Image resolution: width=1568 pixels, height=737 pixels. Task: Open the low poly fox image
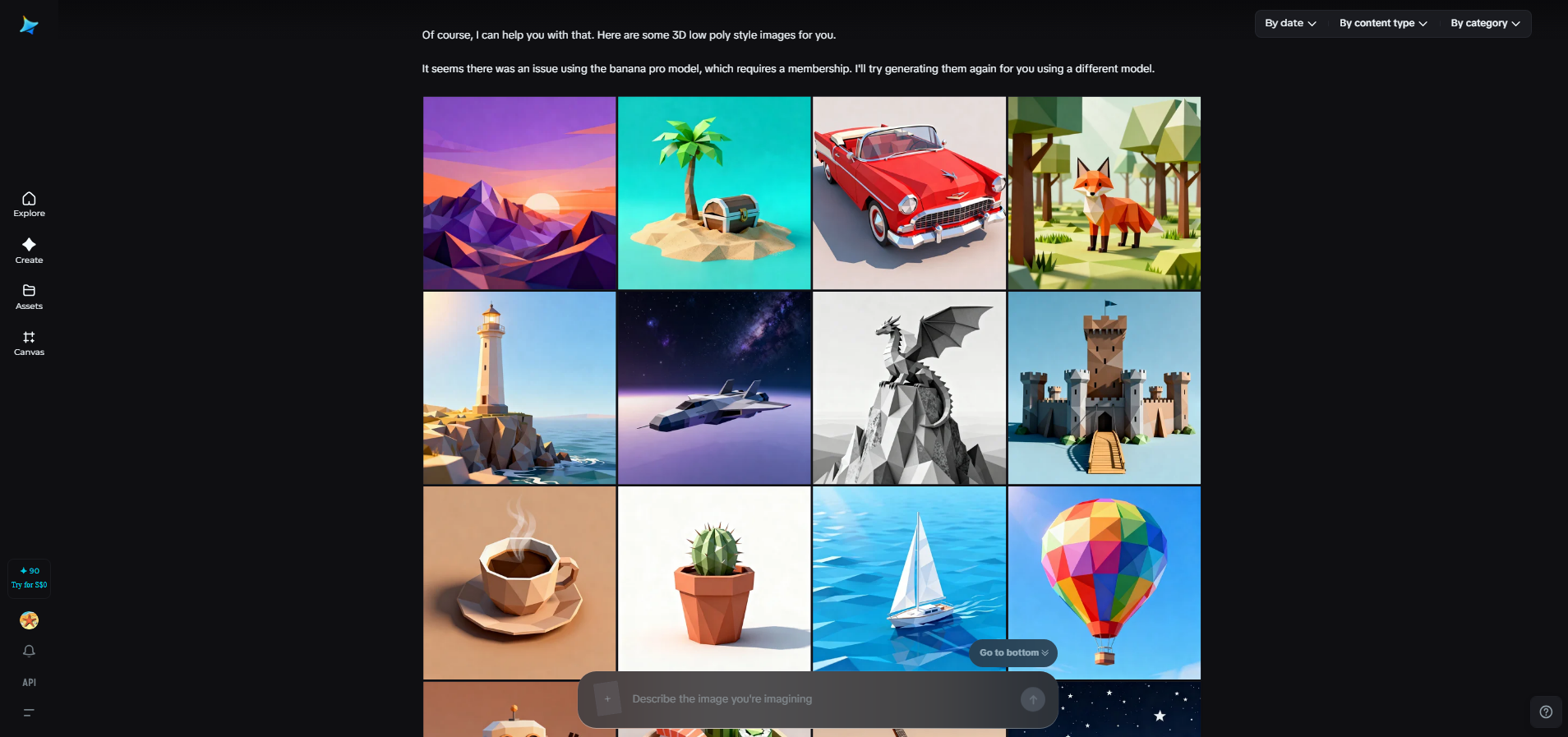coord(1105,193)
